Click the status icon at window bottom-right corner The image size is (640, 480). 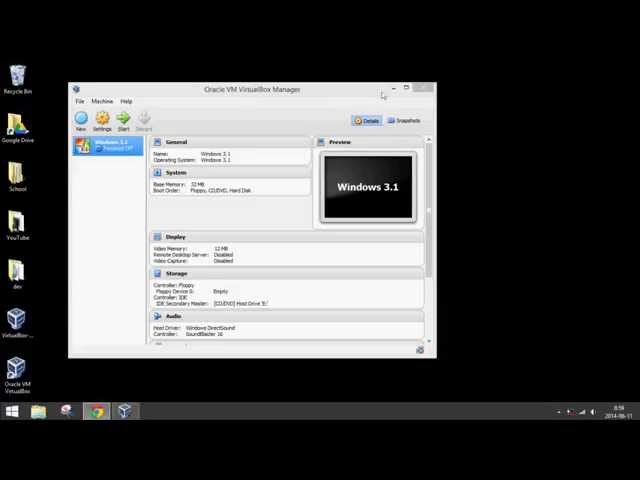pyautogui.click(x=420, y=350)
